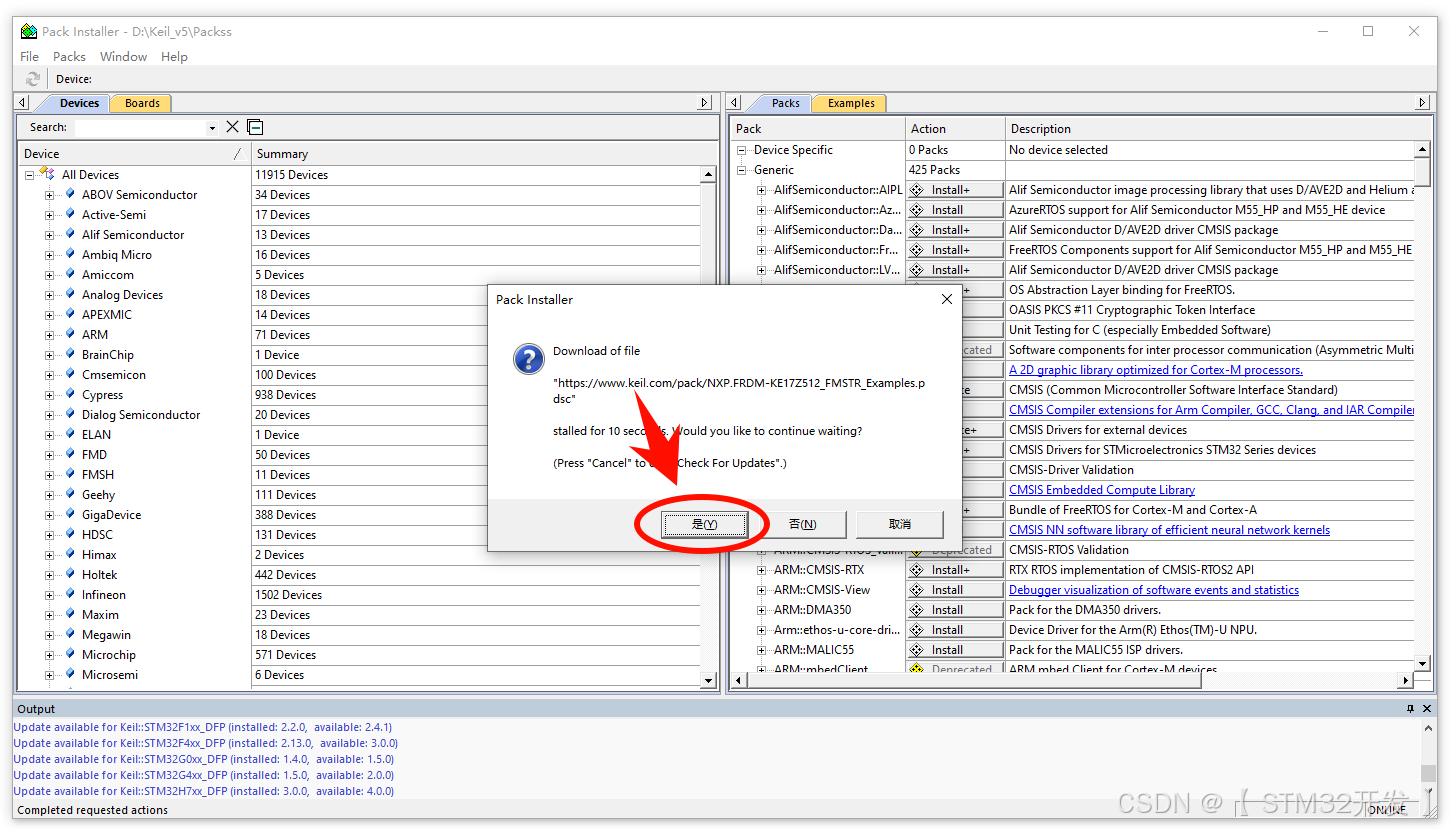Click the Ambiq Micro vendor icon

tap(70, 255)
